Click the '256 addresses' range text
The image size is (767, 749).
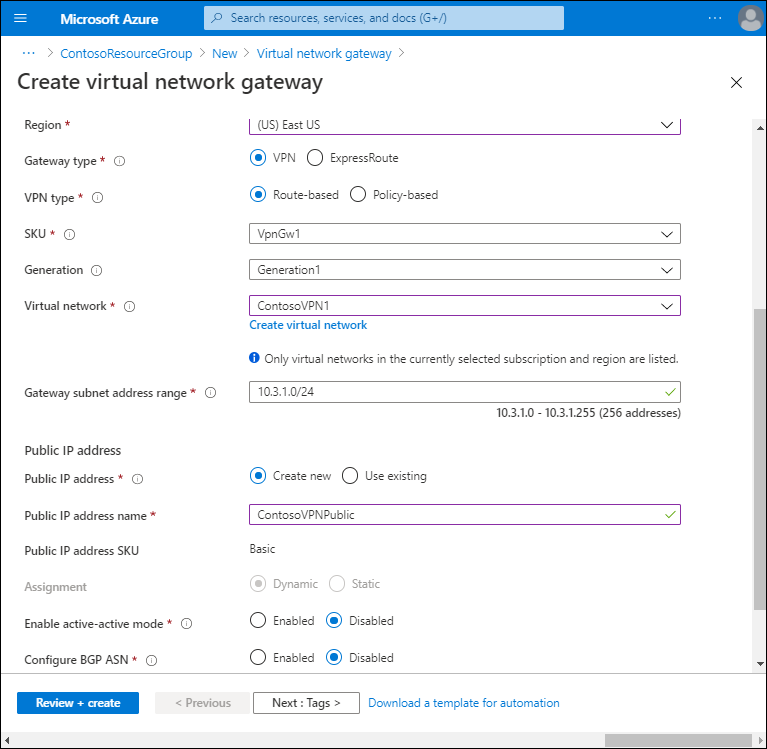pyautogui.click(x=640, y=413)
